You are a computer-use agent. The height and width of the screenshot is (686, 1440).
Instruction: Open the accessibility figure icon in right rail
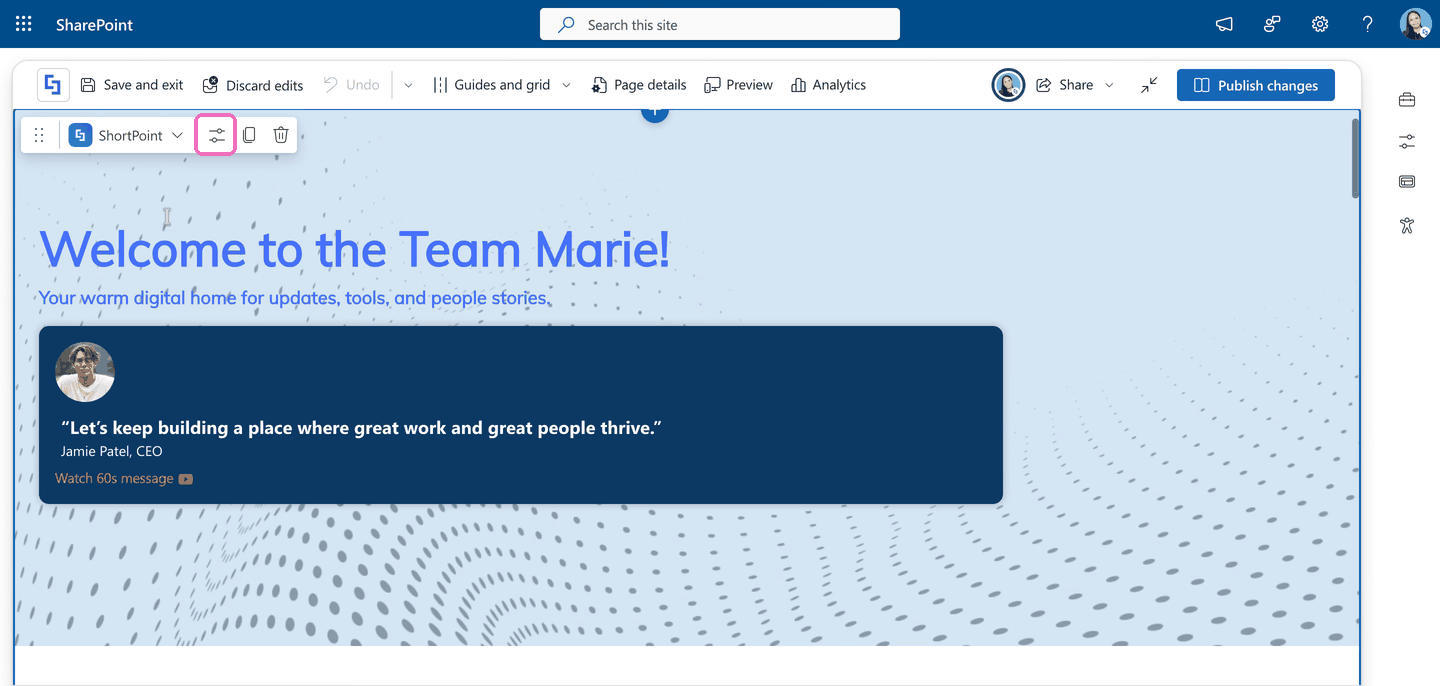coord(1407,225)
